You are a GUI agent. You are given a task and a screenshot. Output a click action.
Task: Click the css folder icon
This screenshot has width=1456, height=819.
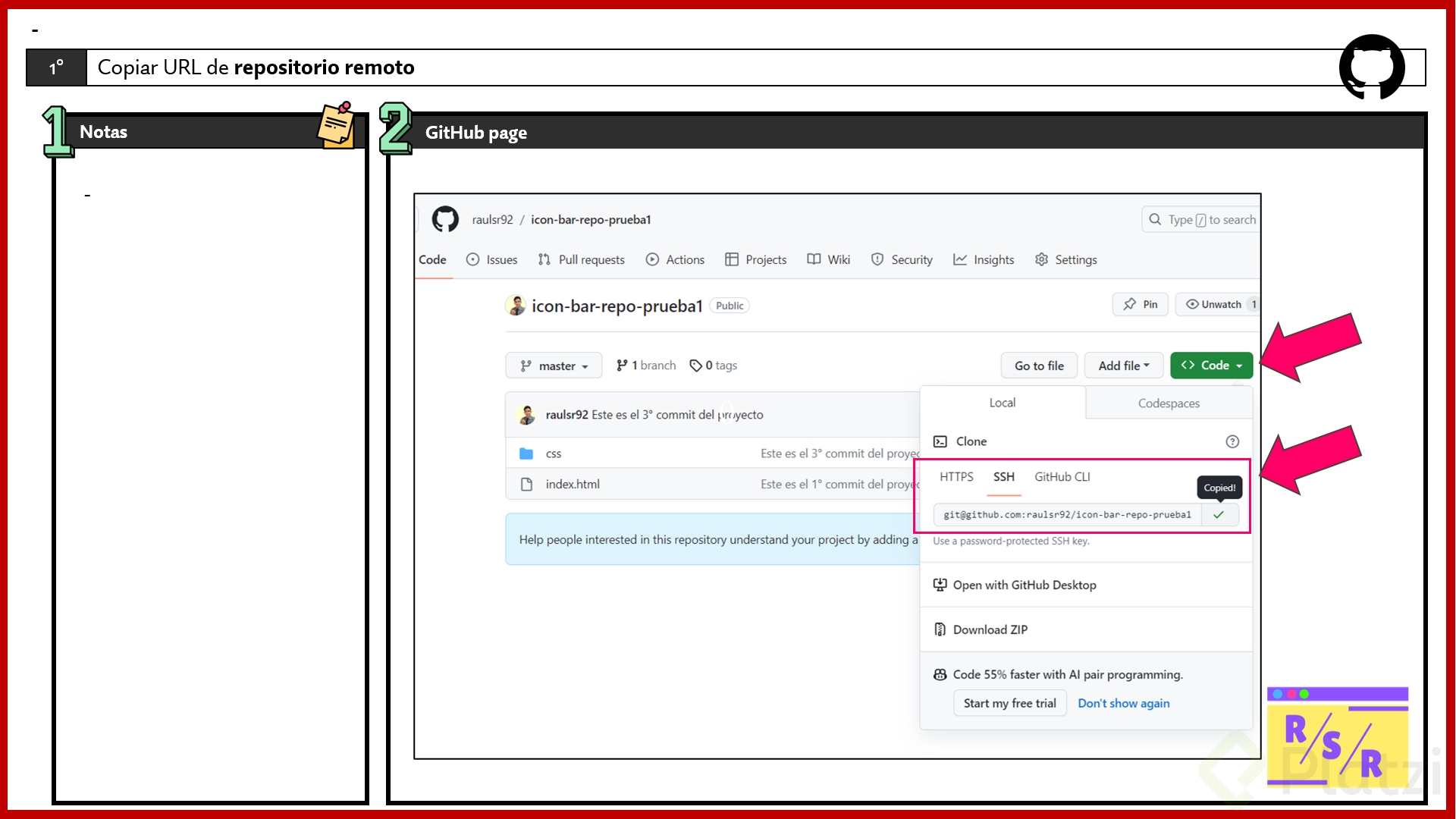click(x=526, y=453)
